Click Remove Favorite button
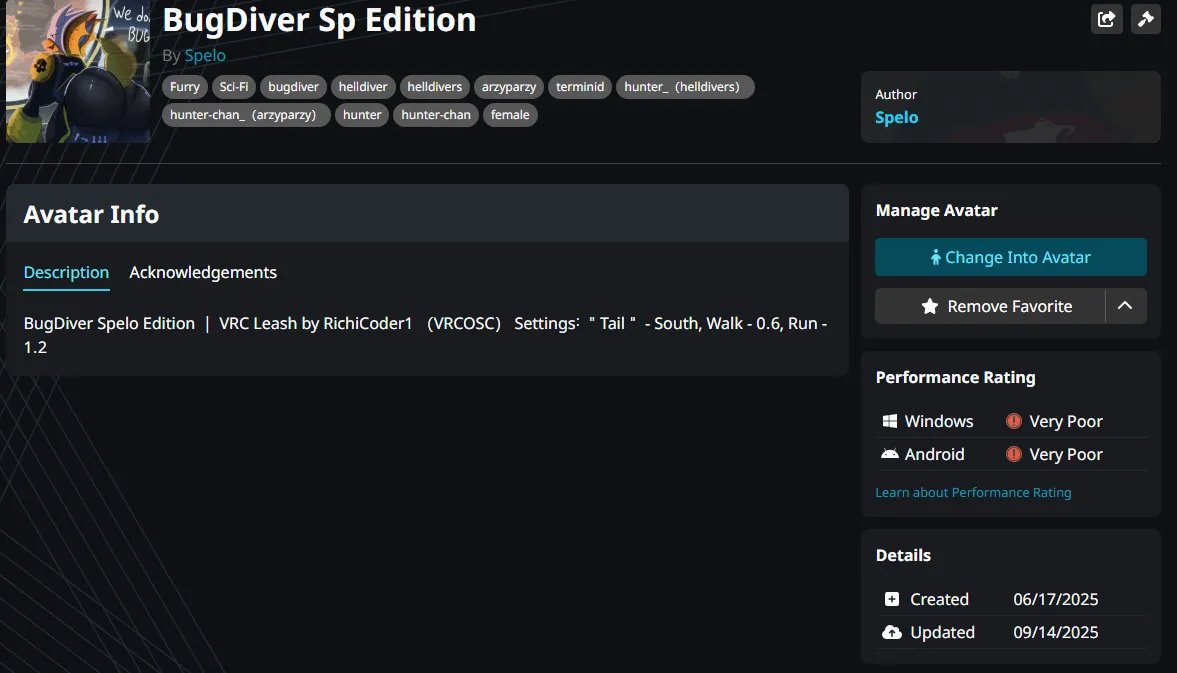 pyautogui.click(x=990, y=306)
